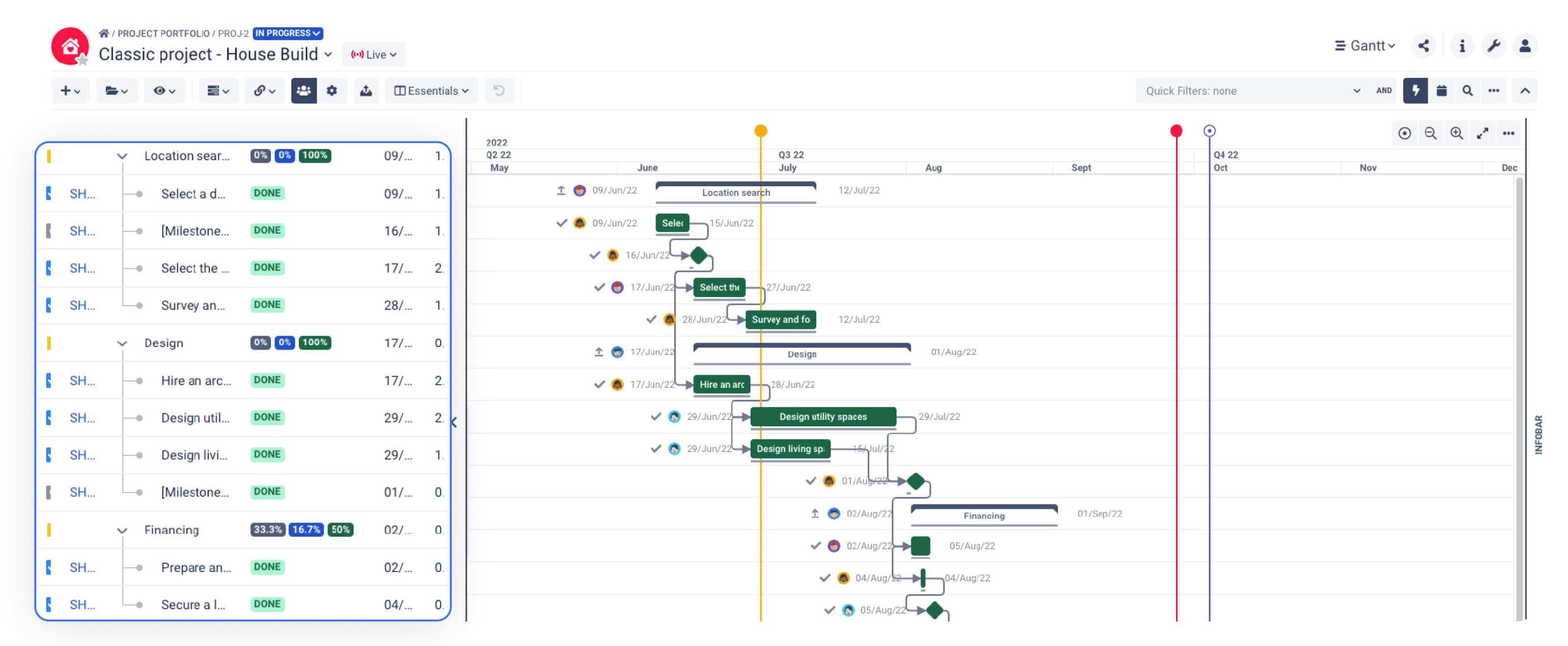Open the wrench configuration icon
The image size is (1568, 646).
point(1493,46)
